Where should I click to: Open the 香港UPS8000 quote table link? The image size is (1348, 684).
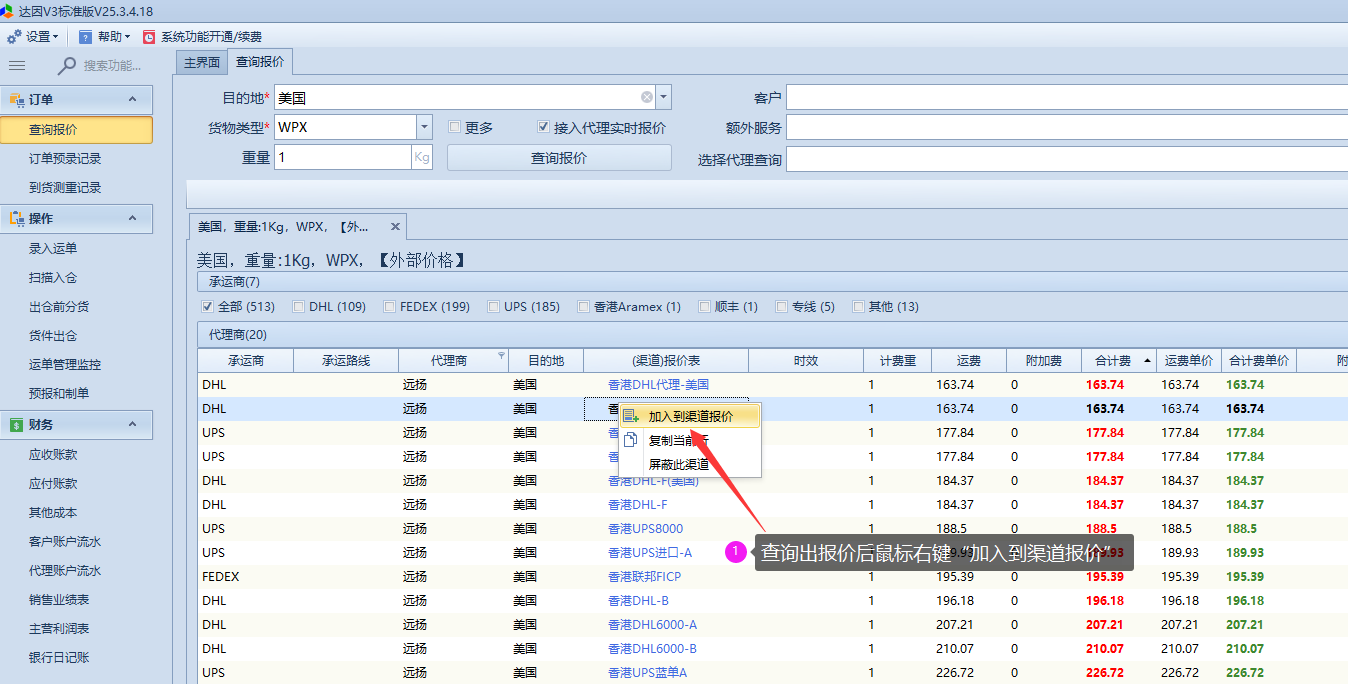[646, 529]
